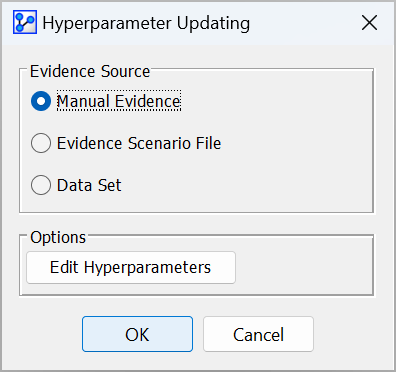Screen dimensions: 396x372
Task: Click the Hyperparameter Updating title text
Action: pyautogui.click(x=146, y=23)
